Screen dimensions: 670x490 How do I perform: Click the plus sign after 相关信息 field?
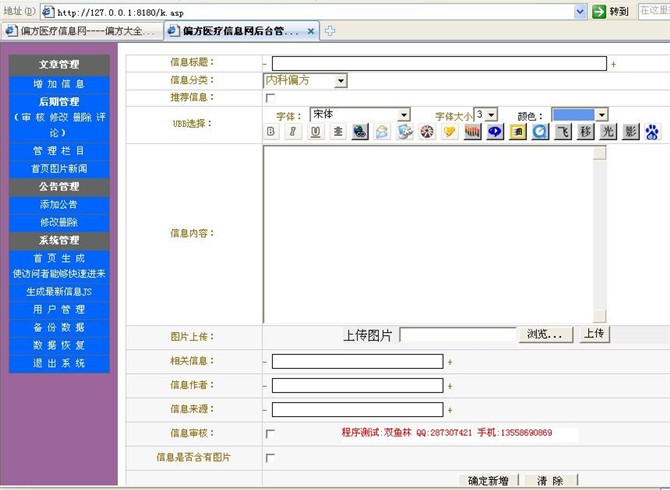[450, 362]
